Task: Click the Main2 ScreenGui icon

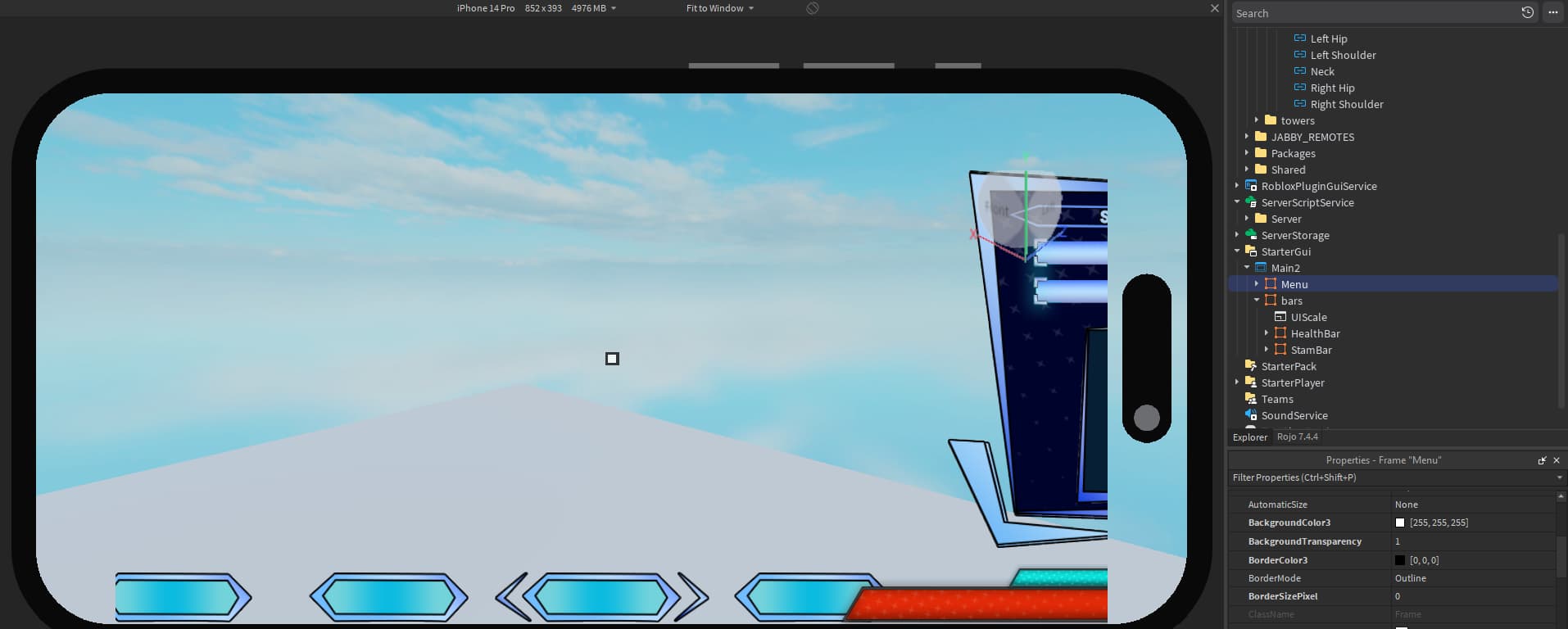Action: 1261,268
